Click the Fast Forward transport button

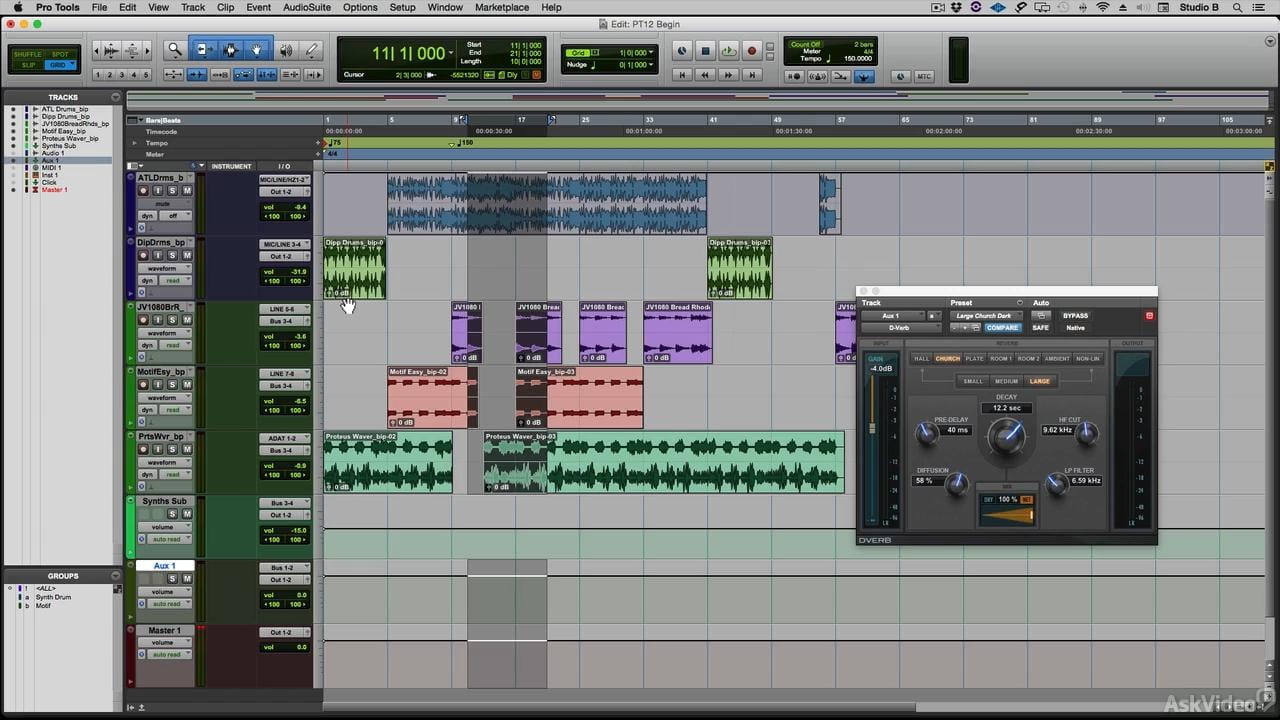tap(729, 75)
